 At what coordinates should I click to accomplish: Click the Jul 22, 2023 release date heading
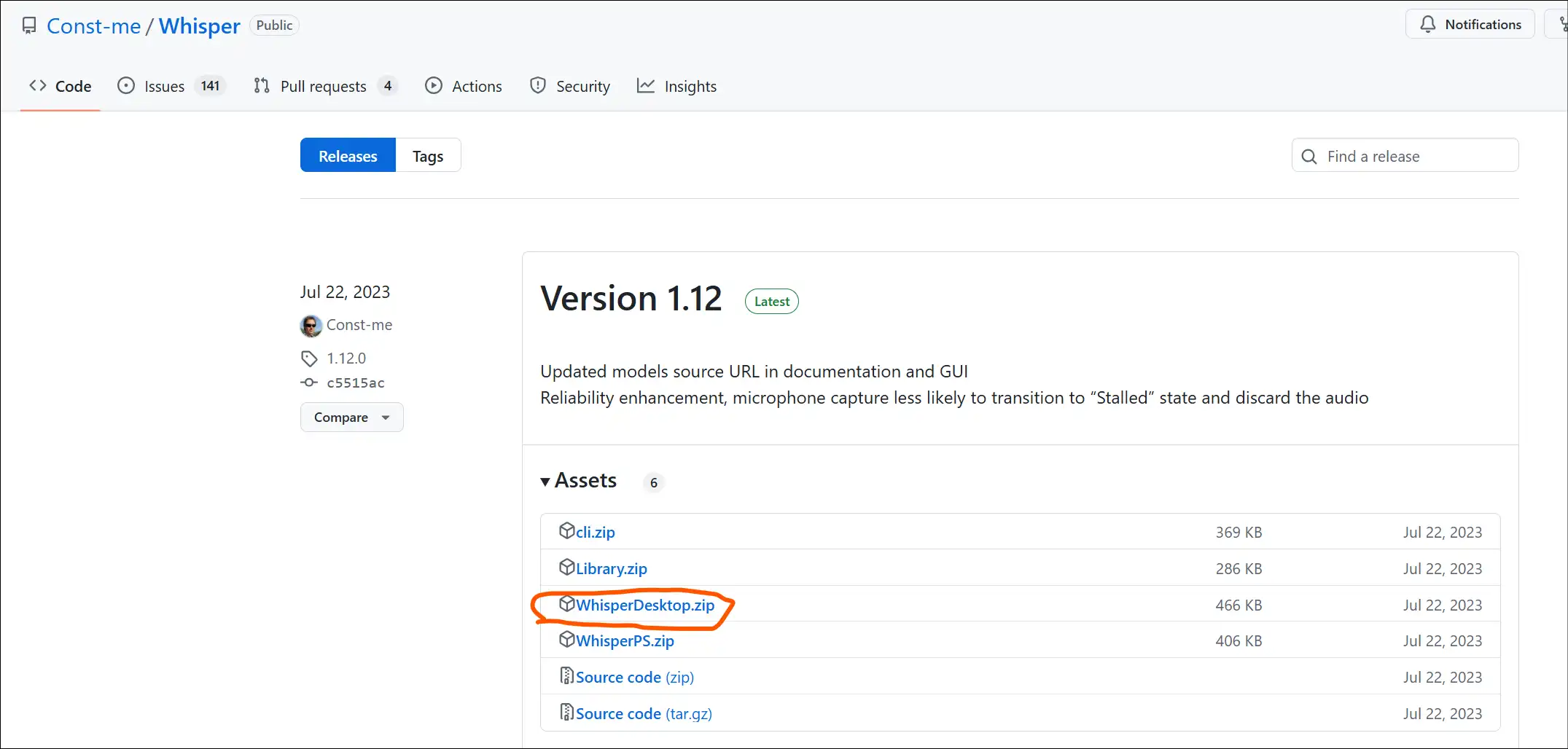tap(345, 292)
